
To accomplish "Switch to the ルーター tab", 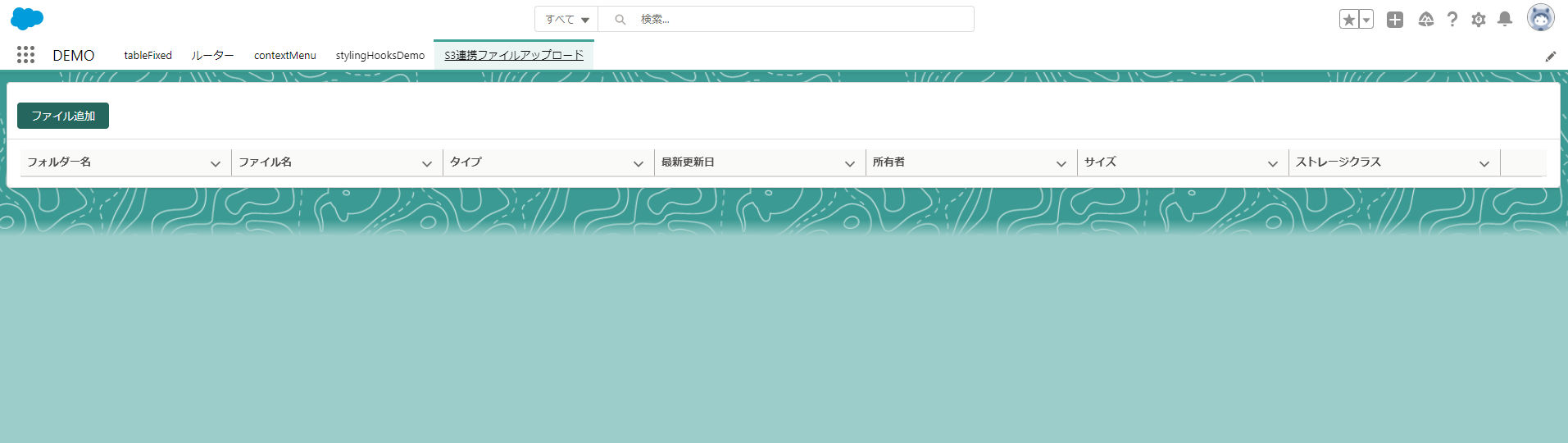I will click(212, 56).
